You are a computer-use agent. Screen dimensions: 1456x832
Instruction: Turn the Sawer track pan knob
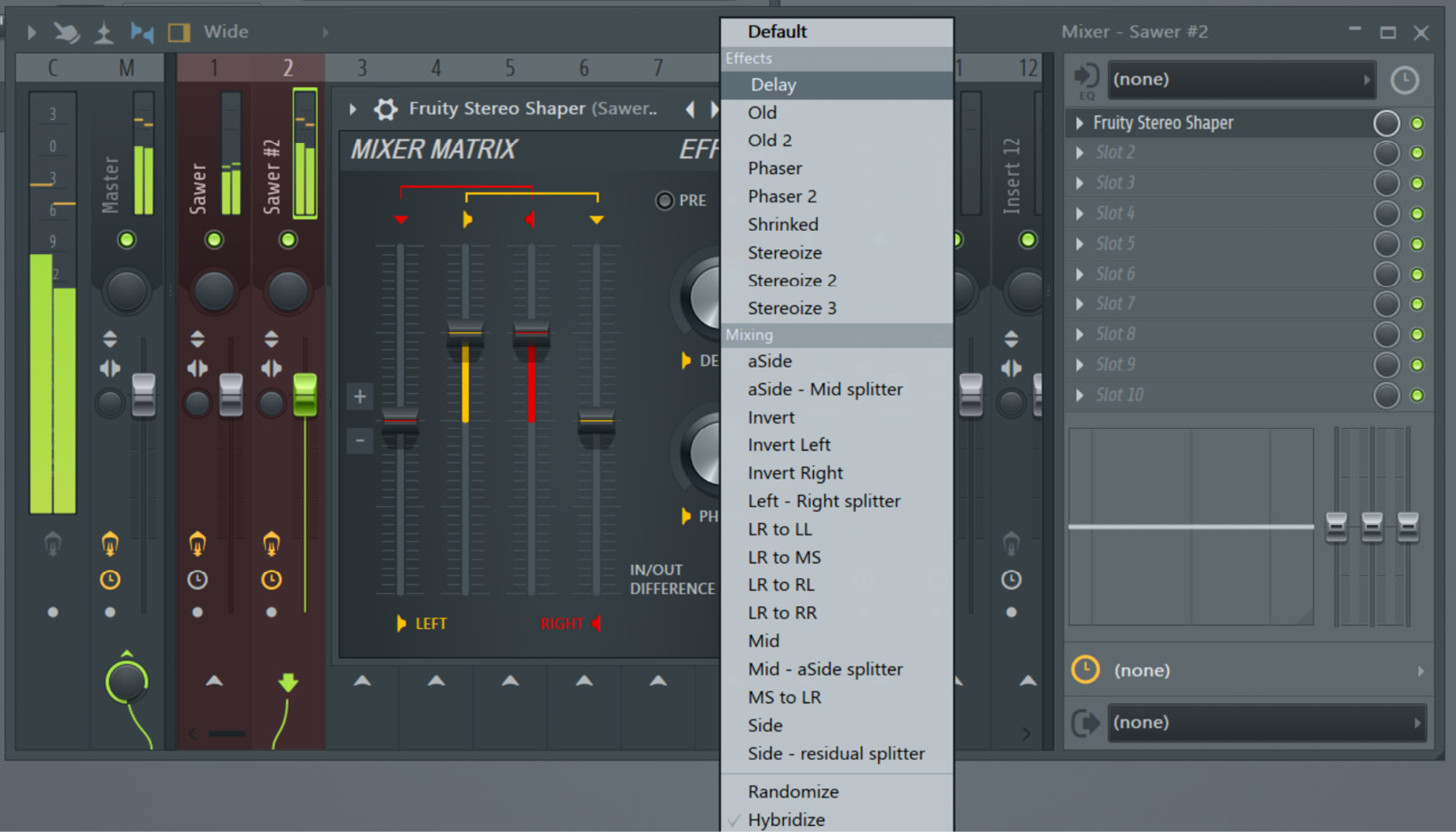pos(214,290)
